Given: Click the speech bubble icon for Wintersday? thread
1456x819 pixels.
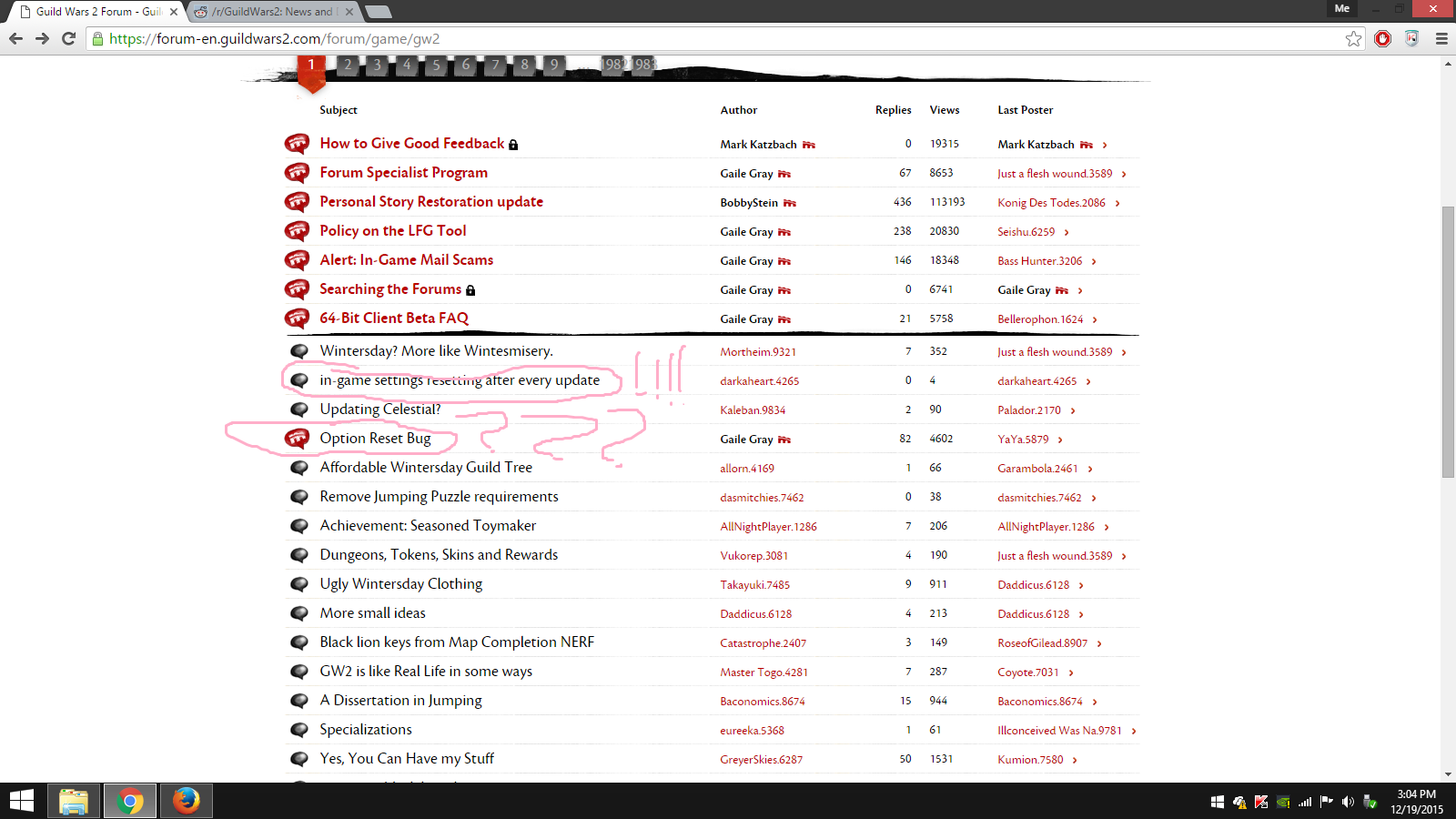Looking at the screenshot, I should pyautogui.click(x=298, y=351).
